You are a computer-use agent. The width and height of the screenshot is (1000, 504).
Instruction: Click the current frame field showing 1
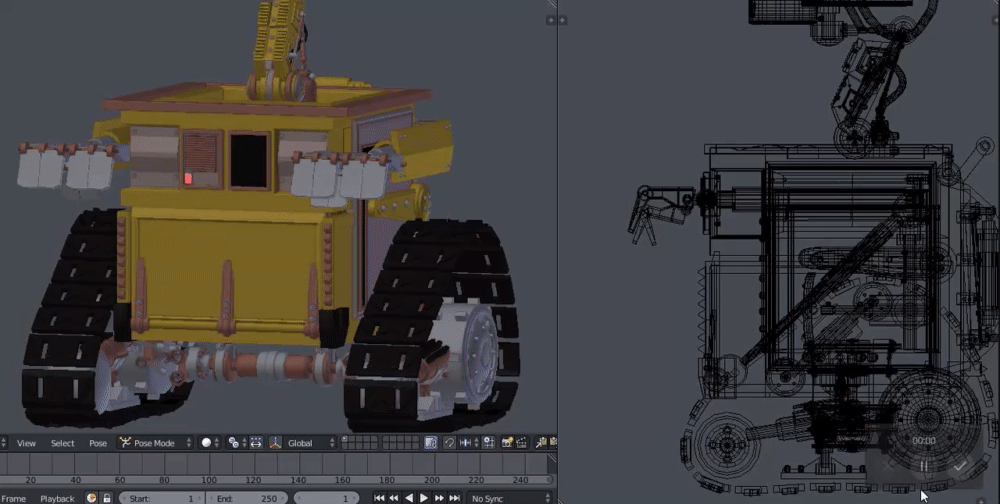click(325, 498)
